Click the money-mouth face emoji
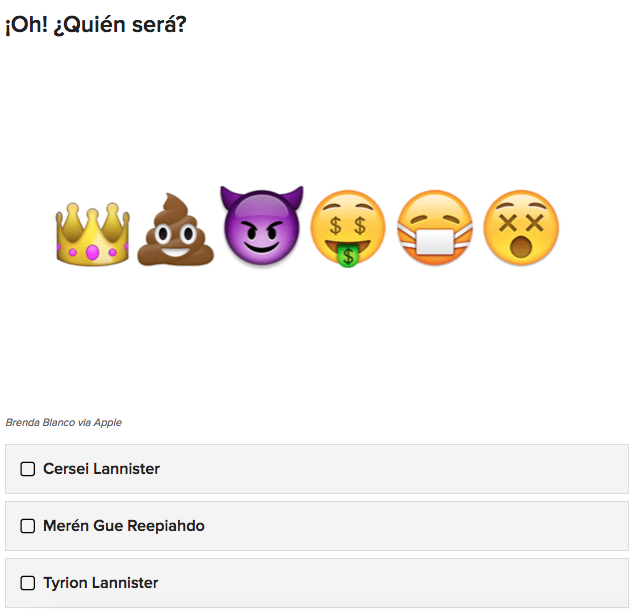632x612 pixels. (x=347, y=229)
